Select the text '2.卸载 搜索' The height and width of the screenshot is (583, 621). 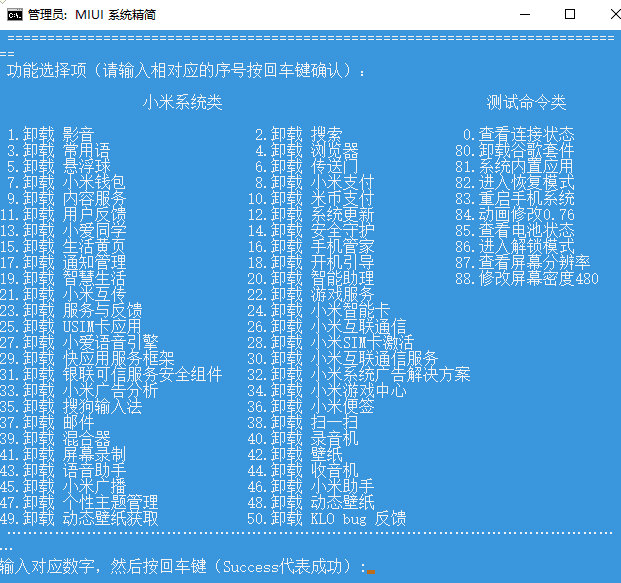[x=299, y=135]
